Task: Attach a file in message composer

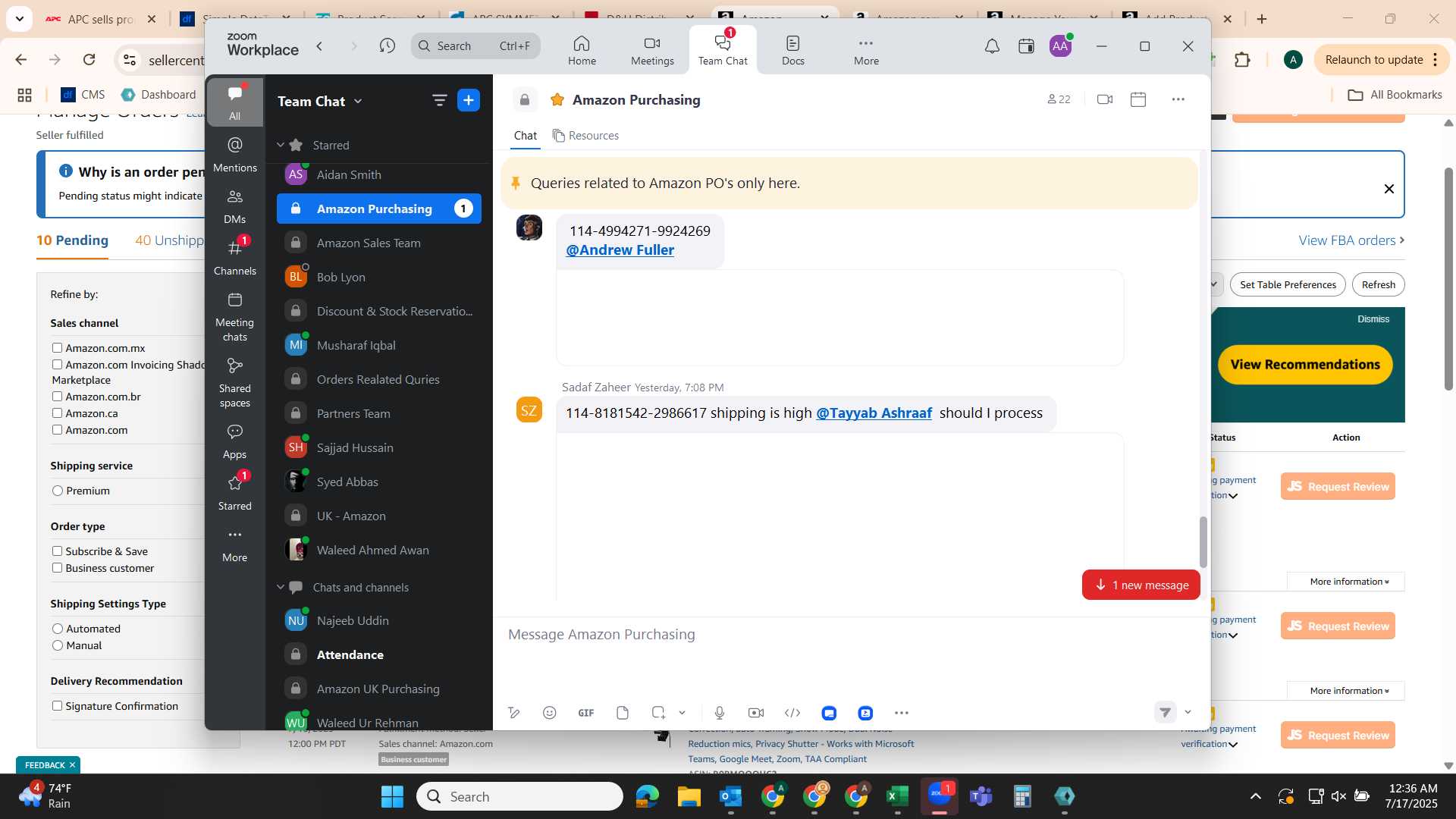Action: (623, 713)
